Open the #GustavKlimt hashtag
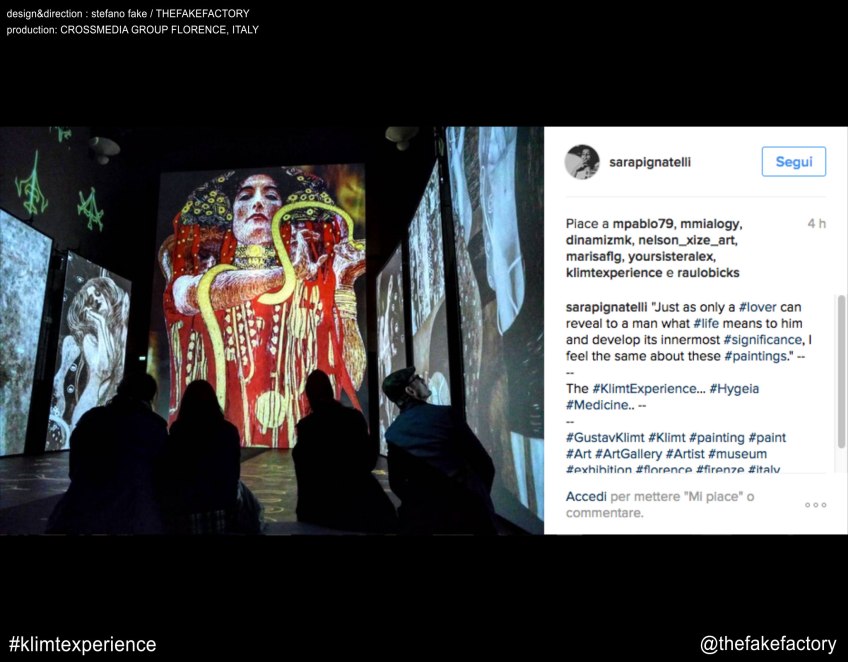The image size is (848, 662). tap(605, 438)
